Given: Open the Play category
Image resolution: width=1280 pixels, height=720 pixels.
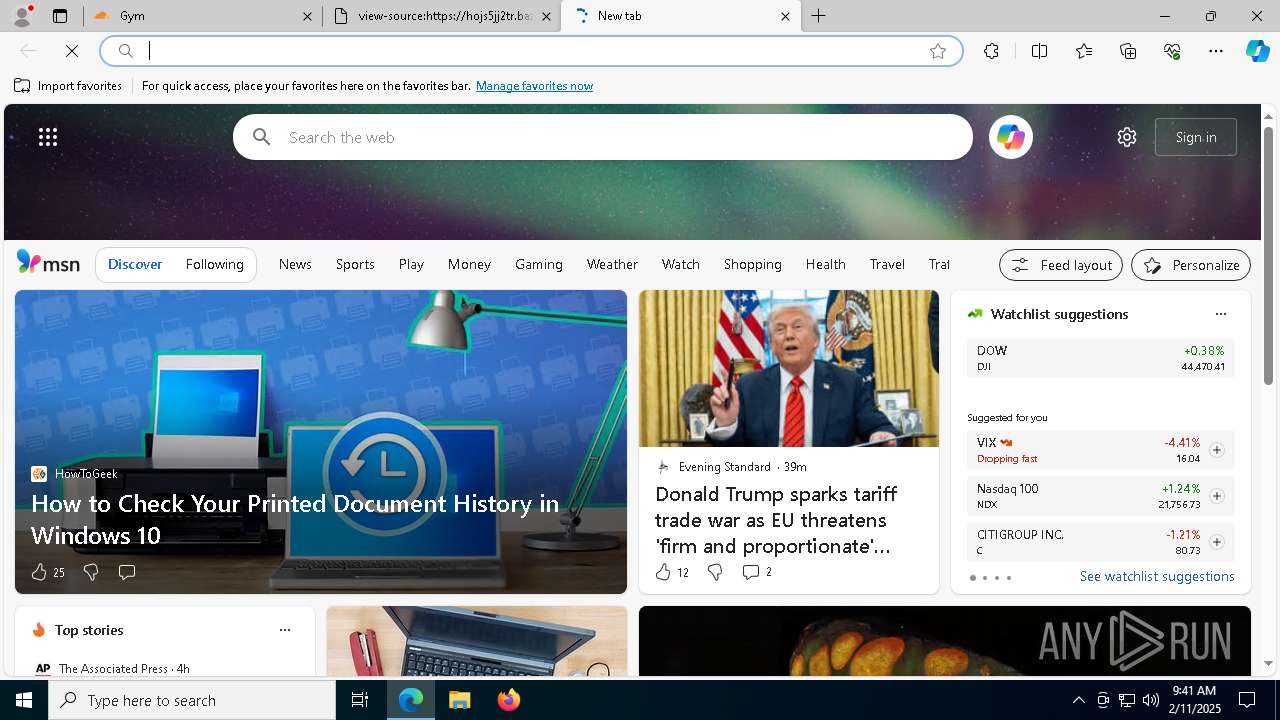Looking at the screenshot, I should coord(411,264).
